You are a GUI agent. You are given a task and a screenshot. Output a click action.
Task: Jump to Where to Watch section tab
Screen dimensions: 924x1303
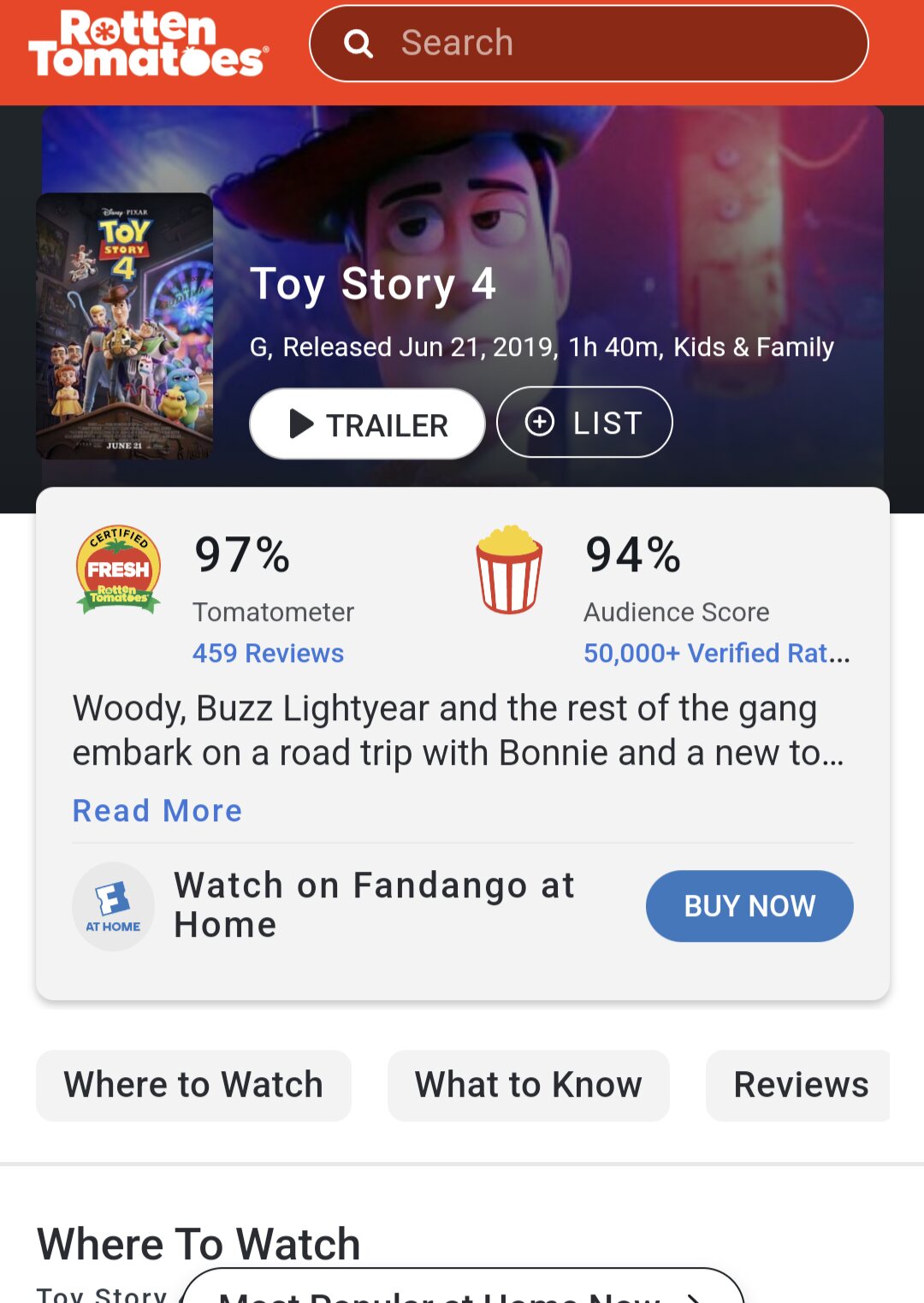pos(193,1085)
